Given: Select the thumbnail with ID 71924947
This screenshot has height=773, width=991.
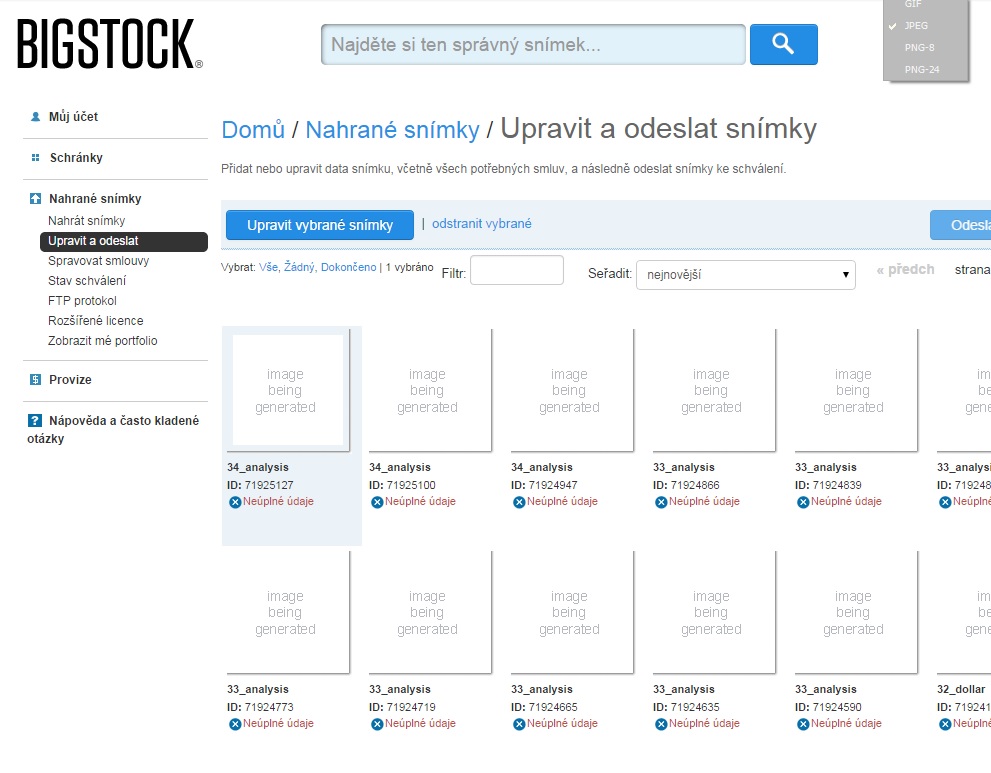Looking at the screenshot, I should coord(572,390).
